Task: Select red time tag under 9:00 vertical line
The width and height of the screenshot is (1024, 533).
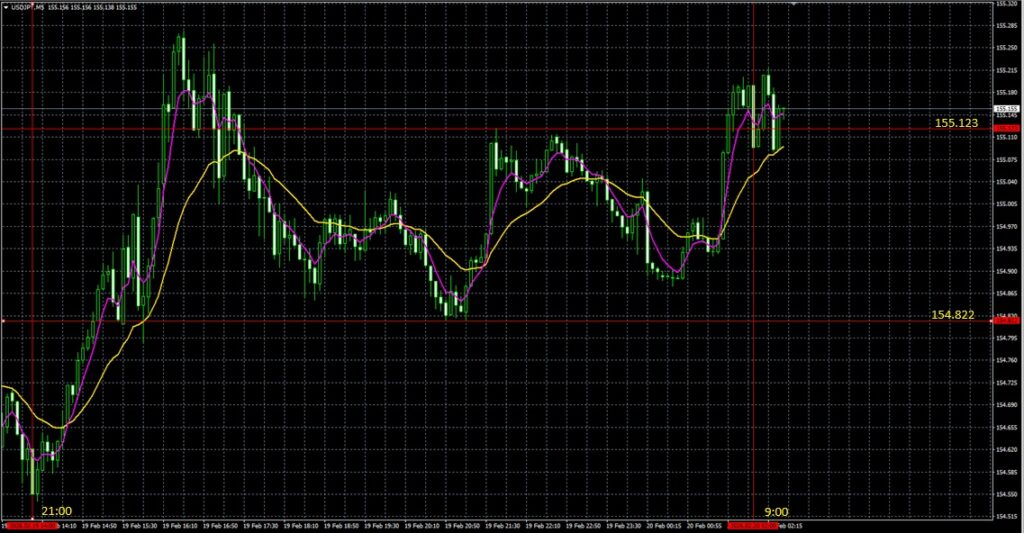Action: coord(754,526)
